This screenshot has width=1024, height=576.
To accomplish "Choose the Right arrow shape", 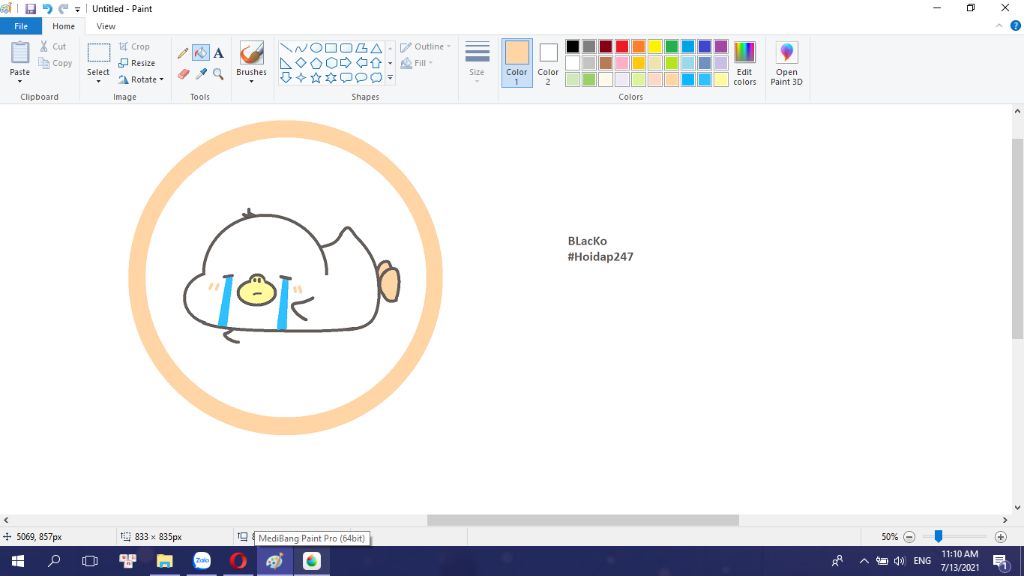I will click(x=346, y=63).
